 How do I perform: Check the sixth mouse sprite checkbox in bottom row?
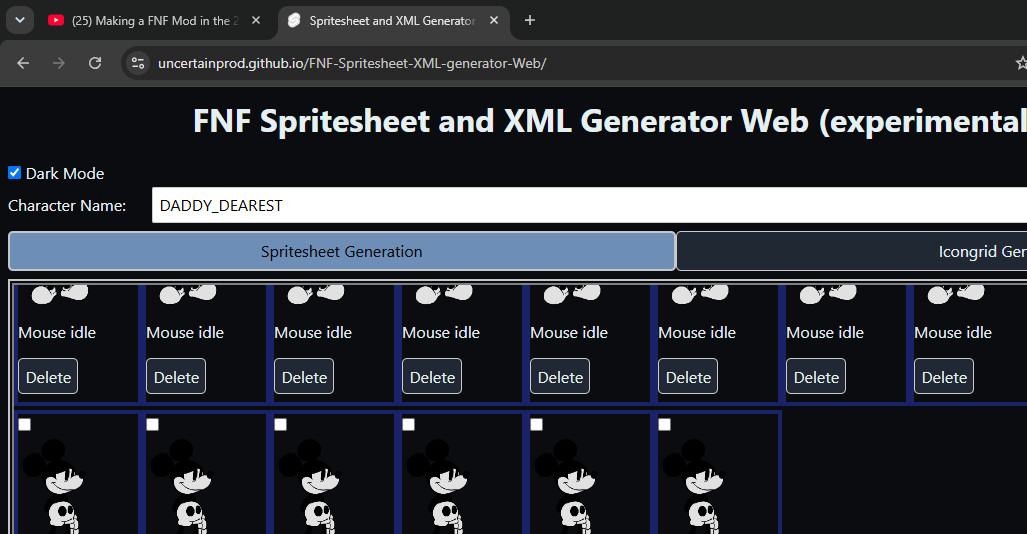click(665, 425)
